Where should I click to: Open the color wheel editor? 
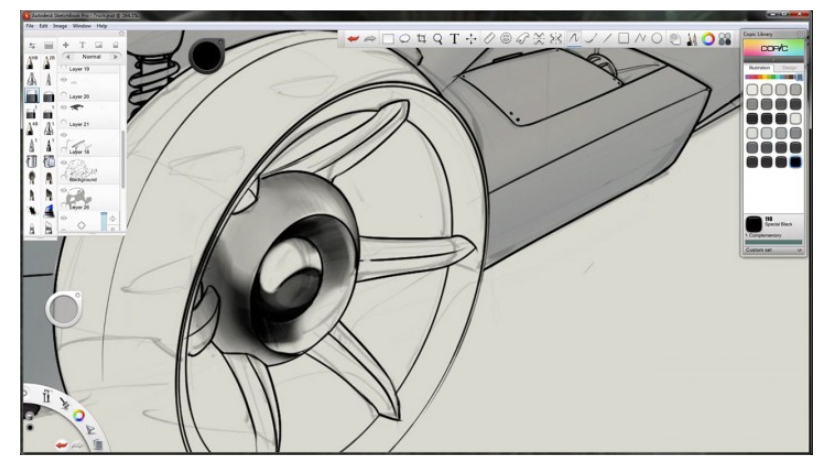[x=708, y=38]
